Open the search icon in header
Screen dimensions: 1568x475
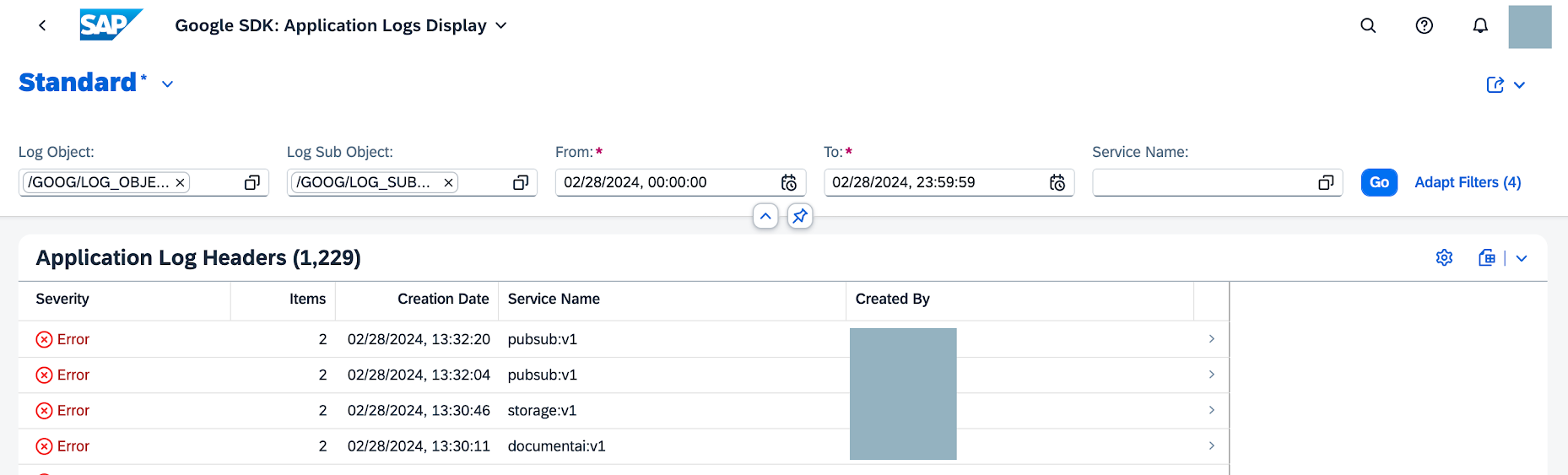[1368, 25]
